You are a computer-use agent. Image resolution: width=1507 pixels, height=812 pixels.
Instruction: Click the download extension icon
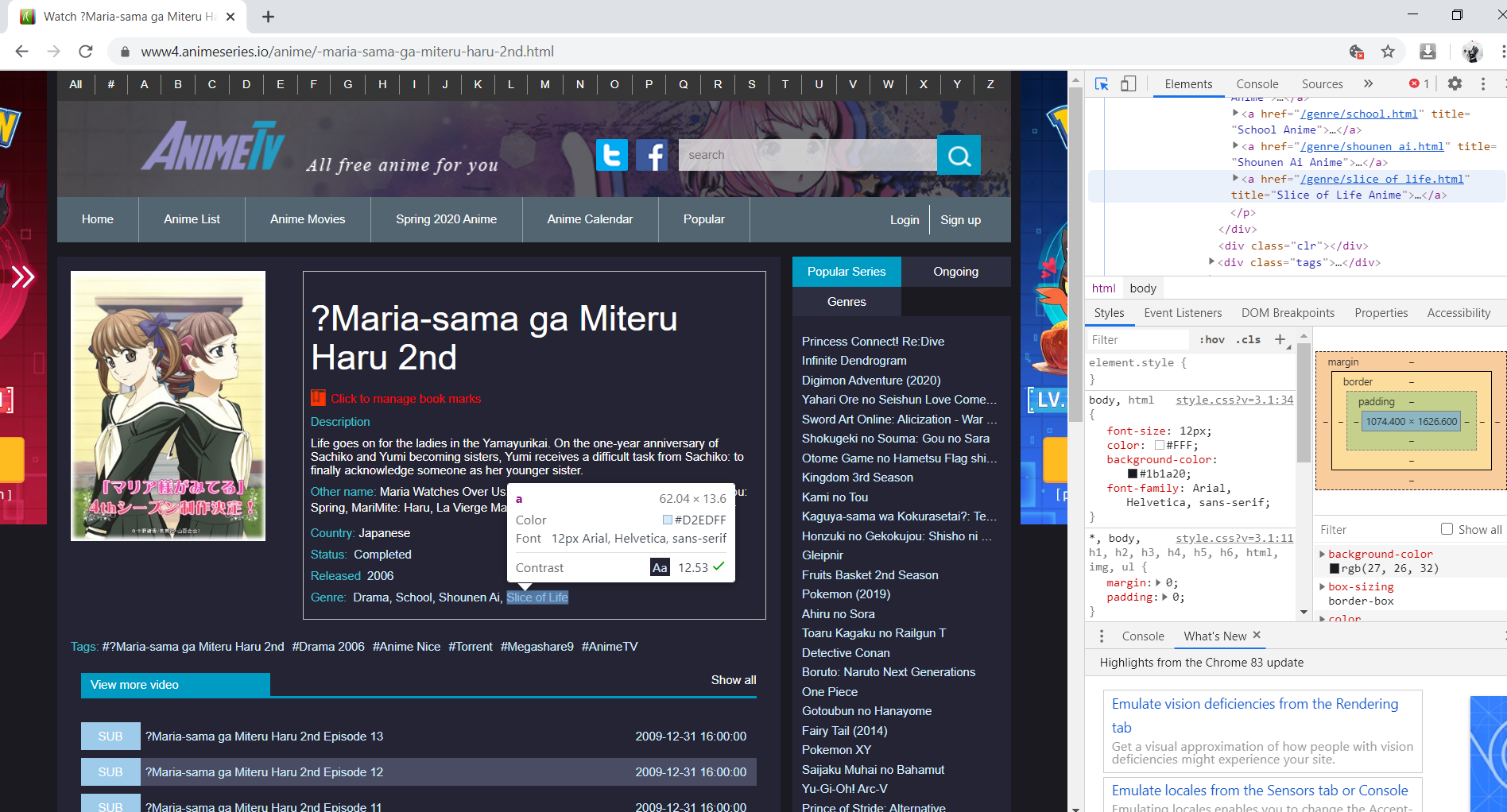click(1428, 52)
